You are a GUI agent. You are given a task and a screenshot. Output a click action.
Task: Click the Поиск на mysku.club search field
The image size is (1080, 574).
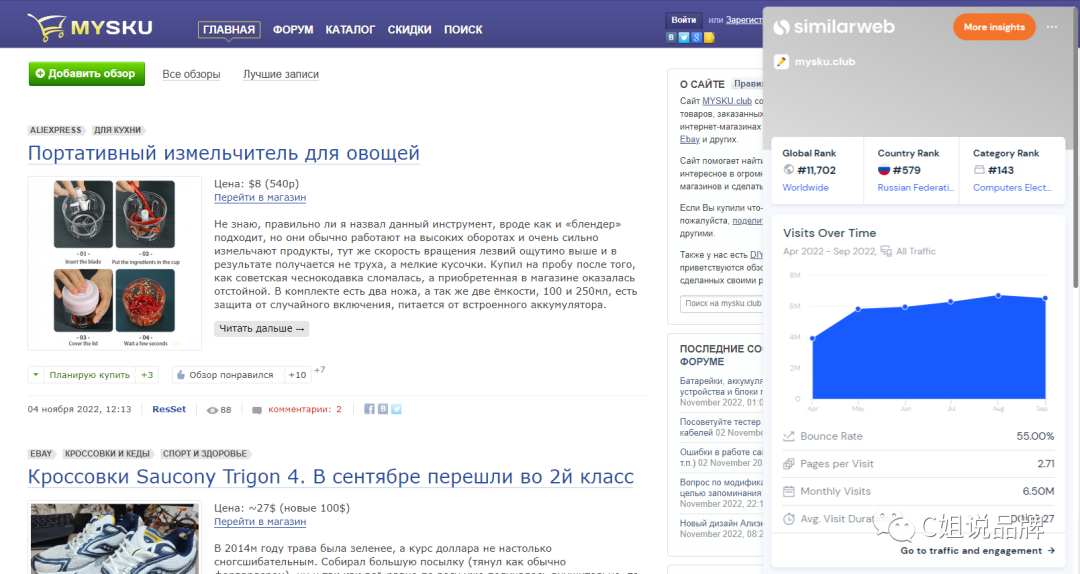point(722,303)
